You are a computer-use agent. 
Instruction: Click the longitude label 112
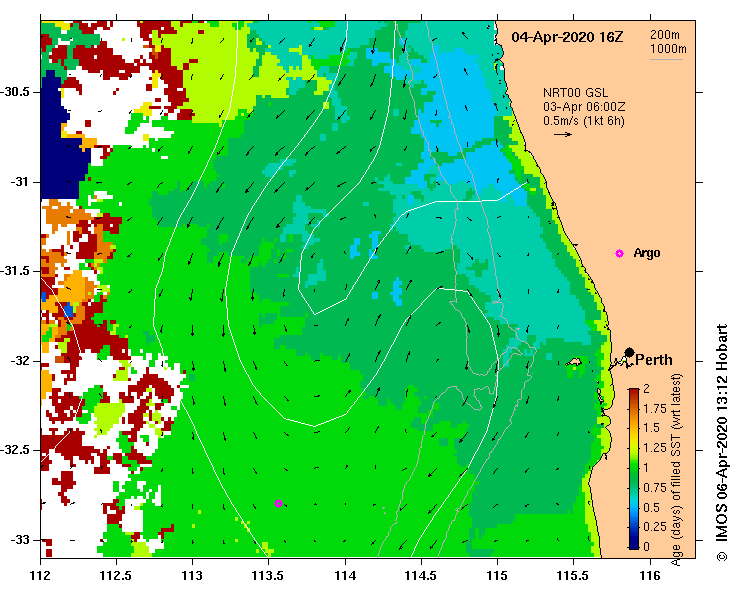[x=41, y=576]
